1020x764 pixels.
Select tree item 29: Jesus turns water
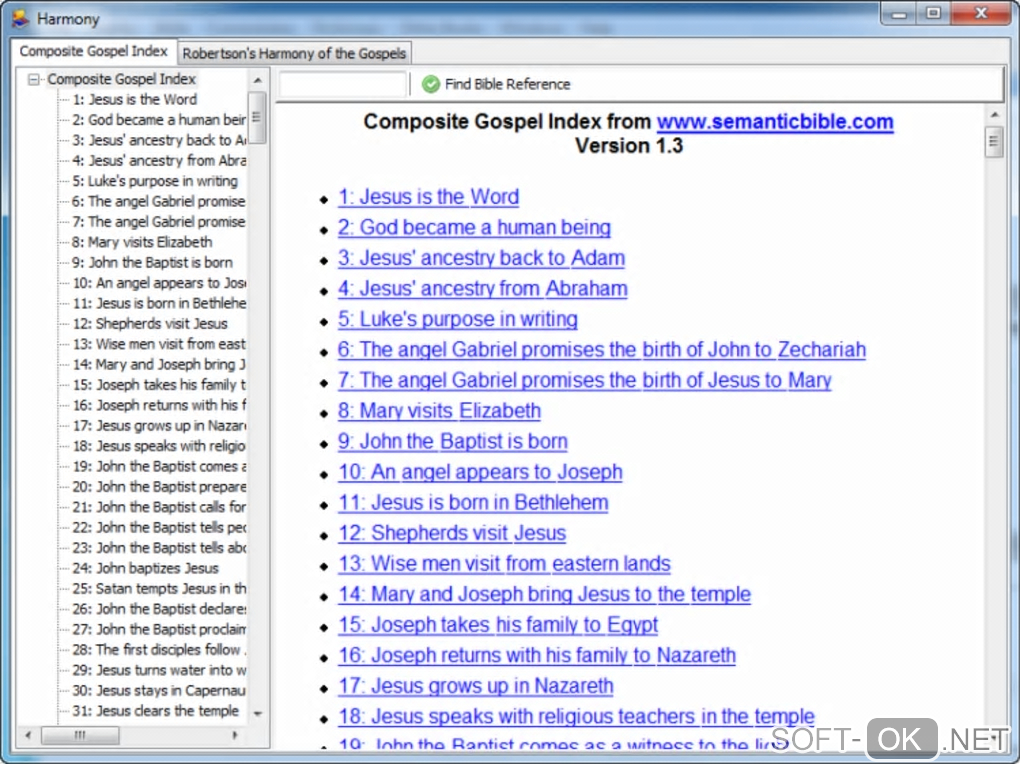click(x=159, y=670)
